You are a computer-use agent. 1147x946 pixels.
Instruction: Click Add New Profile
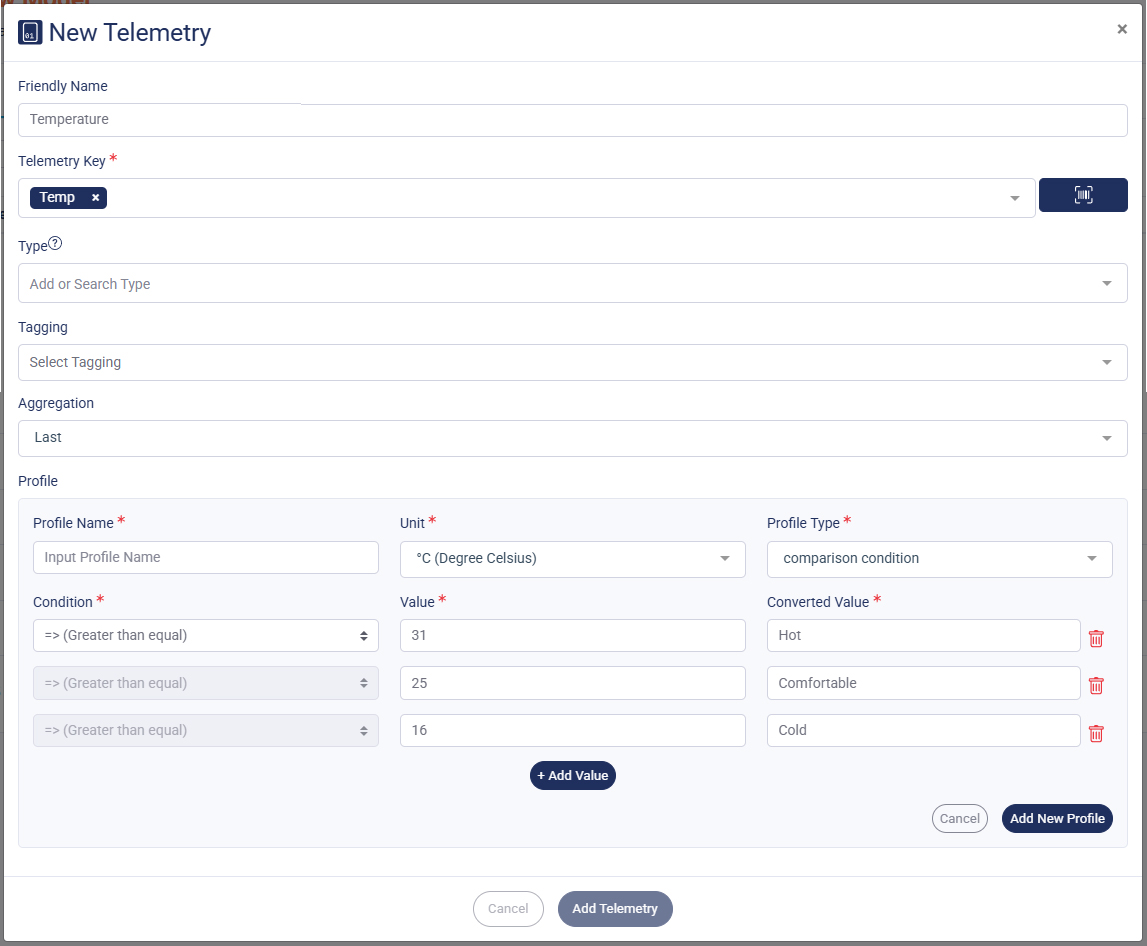pos(1057,818)
